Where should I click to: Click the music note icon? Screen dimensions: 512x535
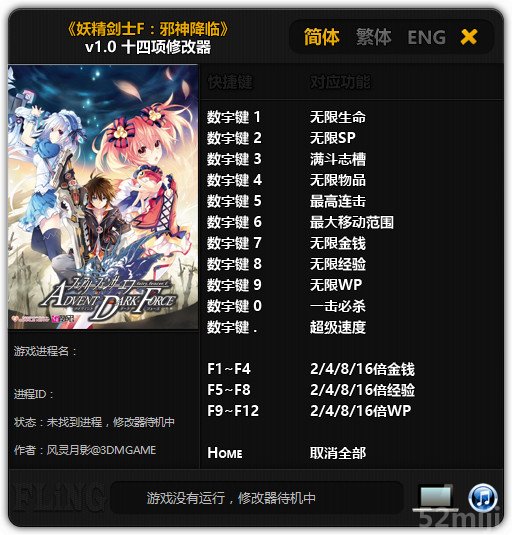coord(483,497)
